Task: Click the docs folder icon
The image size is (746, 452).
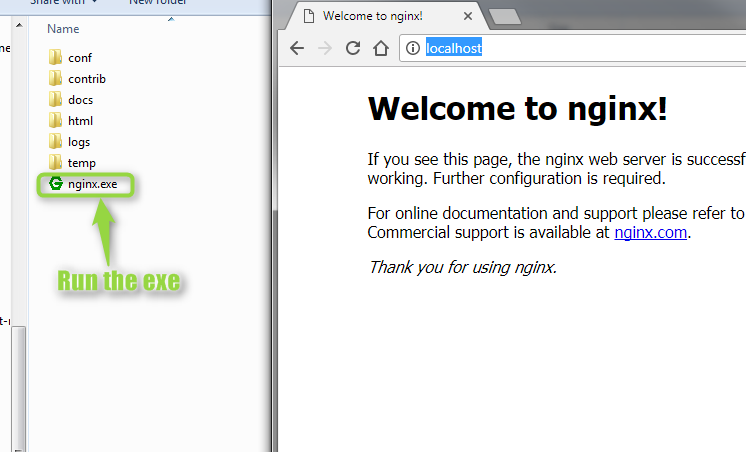Action: pyautogui.click(x=55, y=99)
